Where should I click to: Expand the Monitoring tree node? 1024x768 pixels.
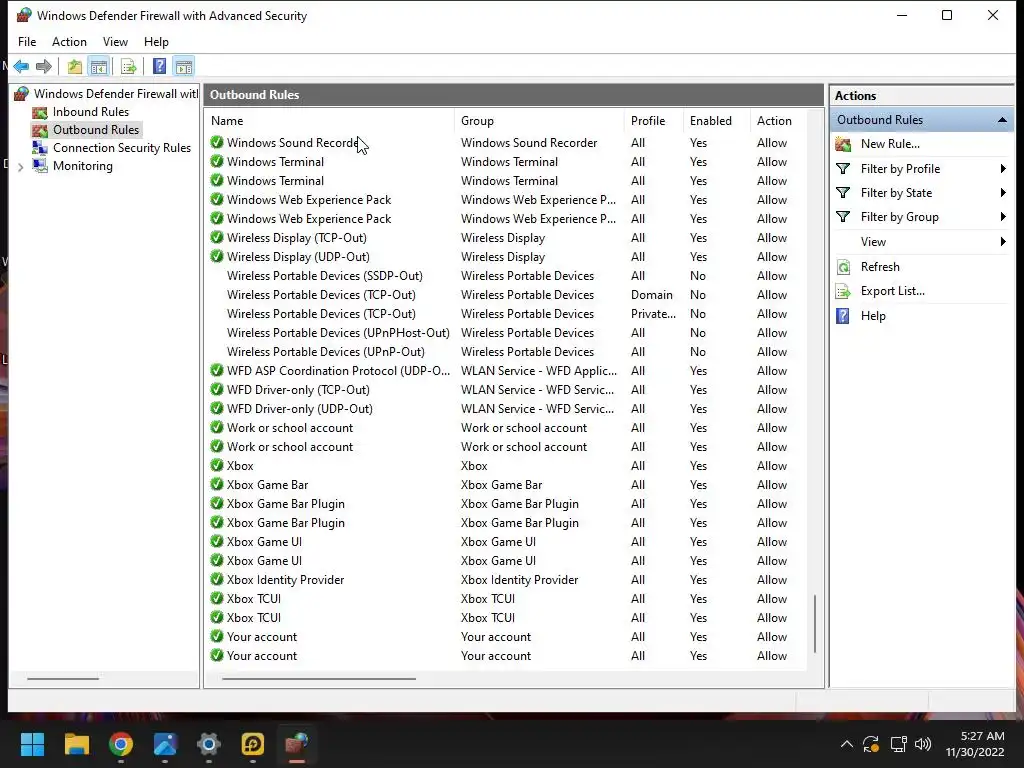point(21,167)
